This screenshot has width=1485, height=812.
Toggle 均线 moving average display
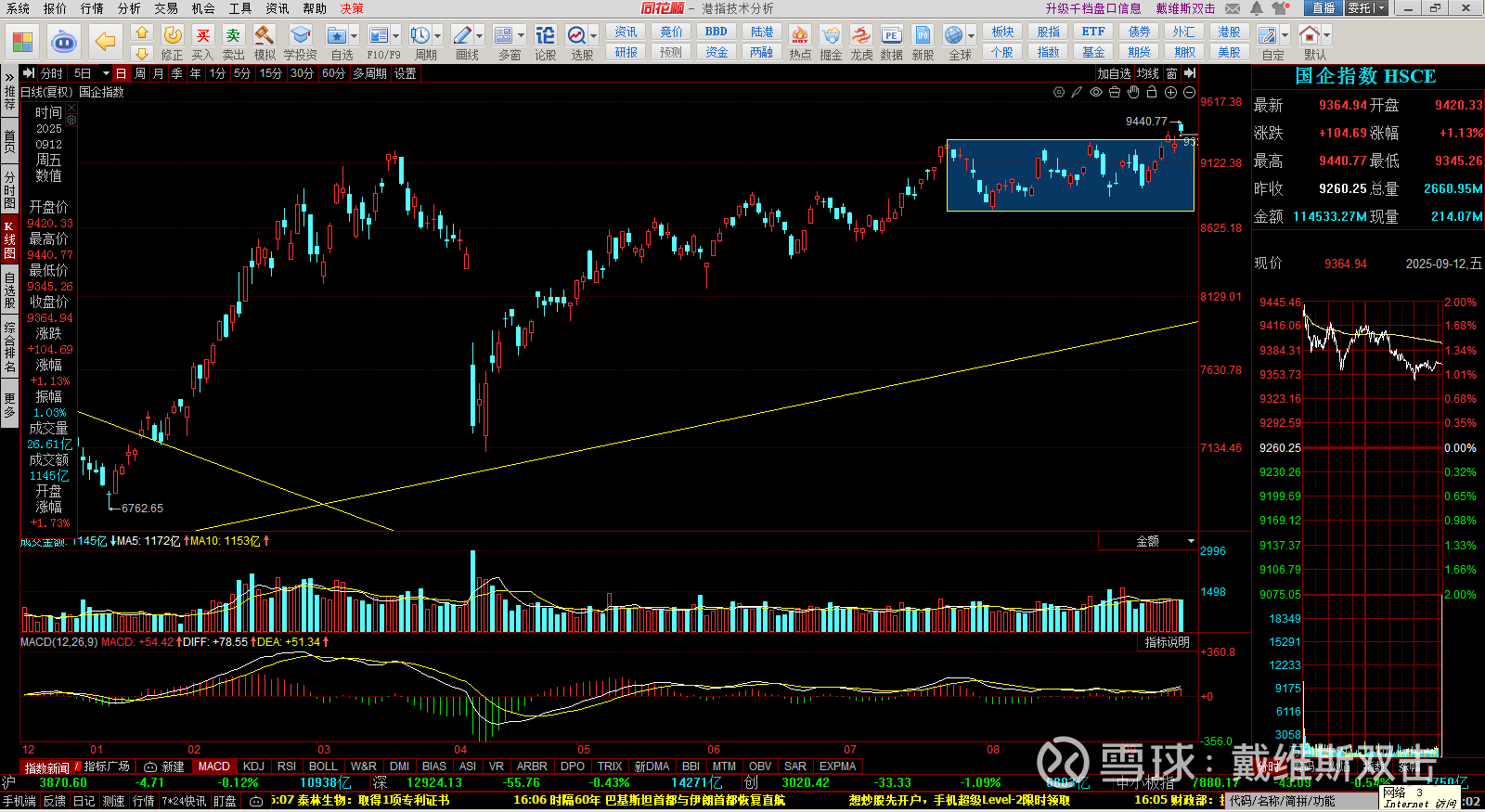tap(1148, 73)
